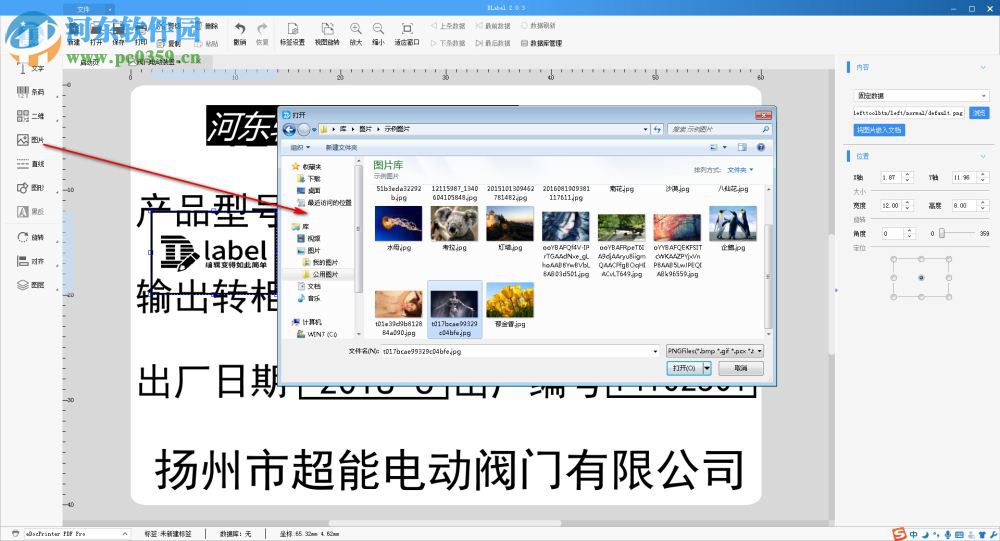The image size is (1000, 541).
Task: Click the blue 浏览 browse button
Action: (979, 113)
